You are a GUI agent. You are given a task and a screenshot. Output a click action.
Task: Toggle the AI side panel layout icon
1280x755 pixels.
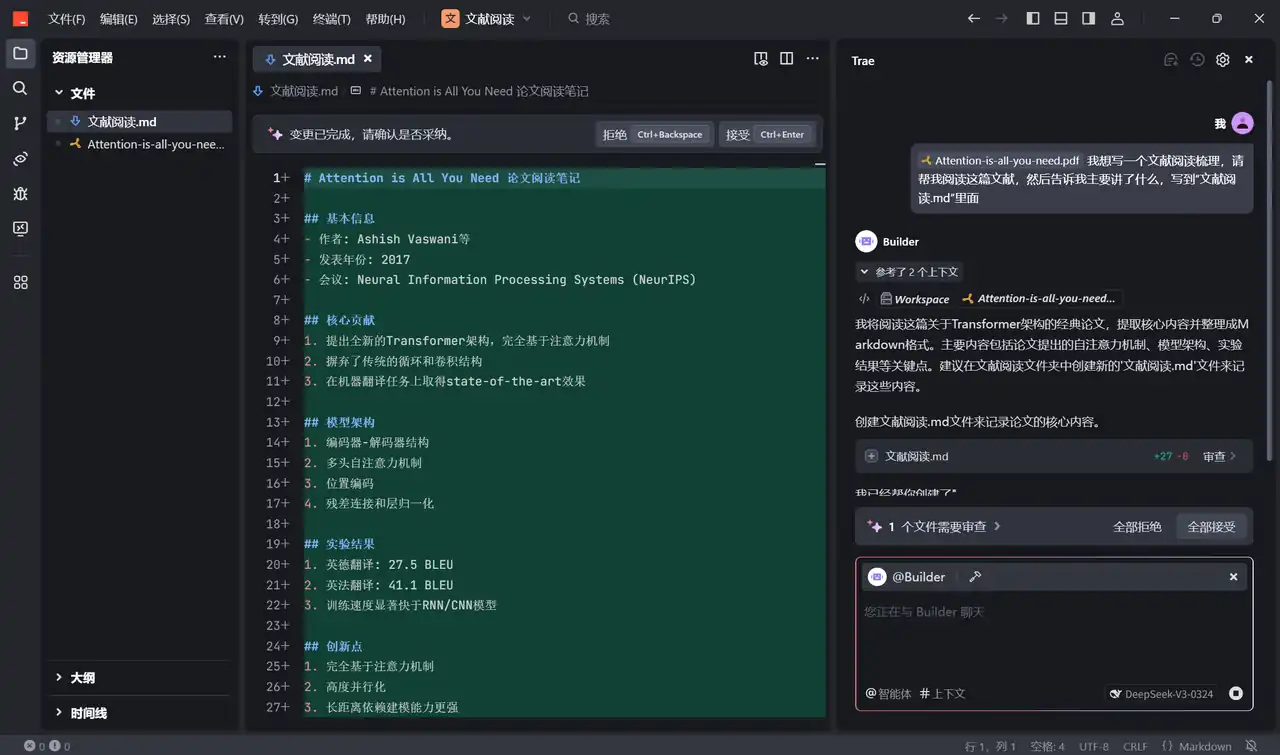pos(1089,18)
